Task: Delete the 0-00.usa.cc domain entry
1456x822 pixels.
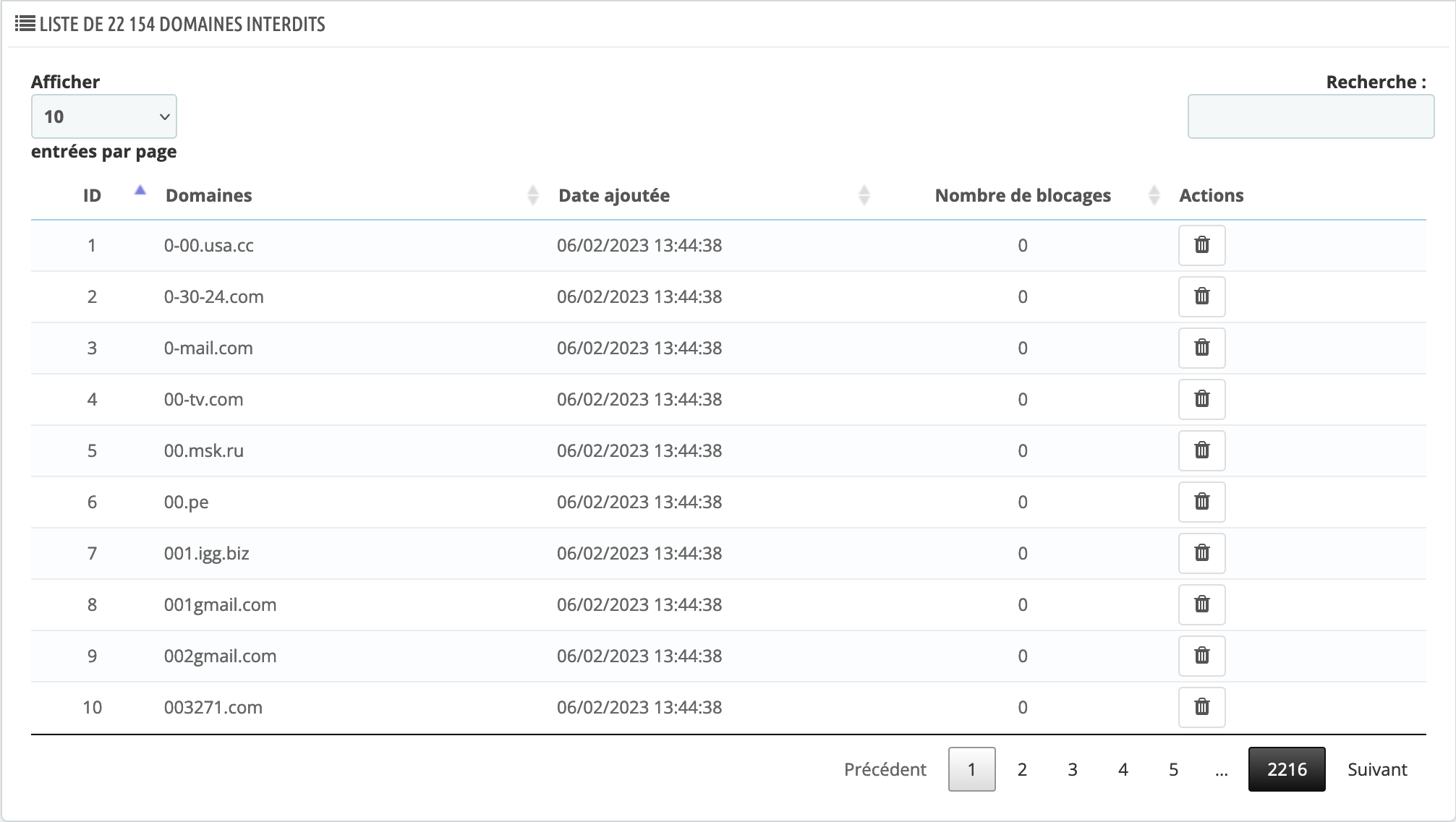Action: (x=1201, y=245)
